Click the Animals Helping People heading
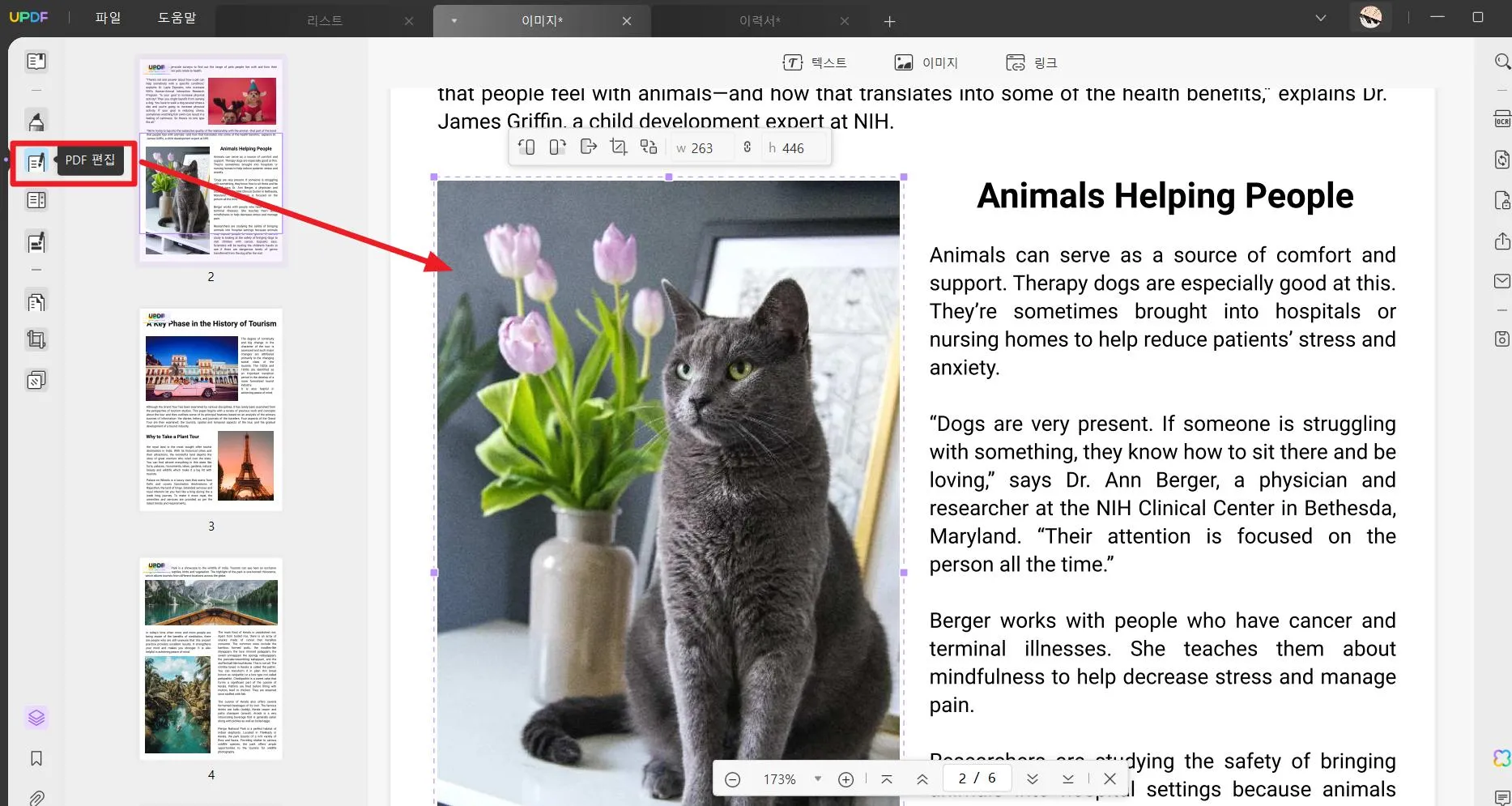1512x806 pixels. point(1165,196)
